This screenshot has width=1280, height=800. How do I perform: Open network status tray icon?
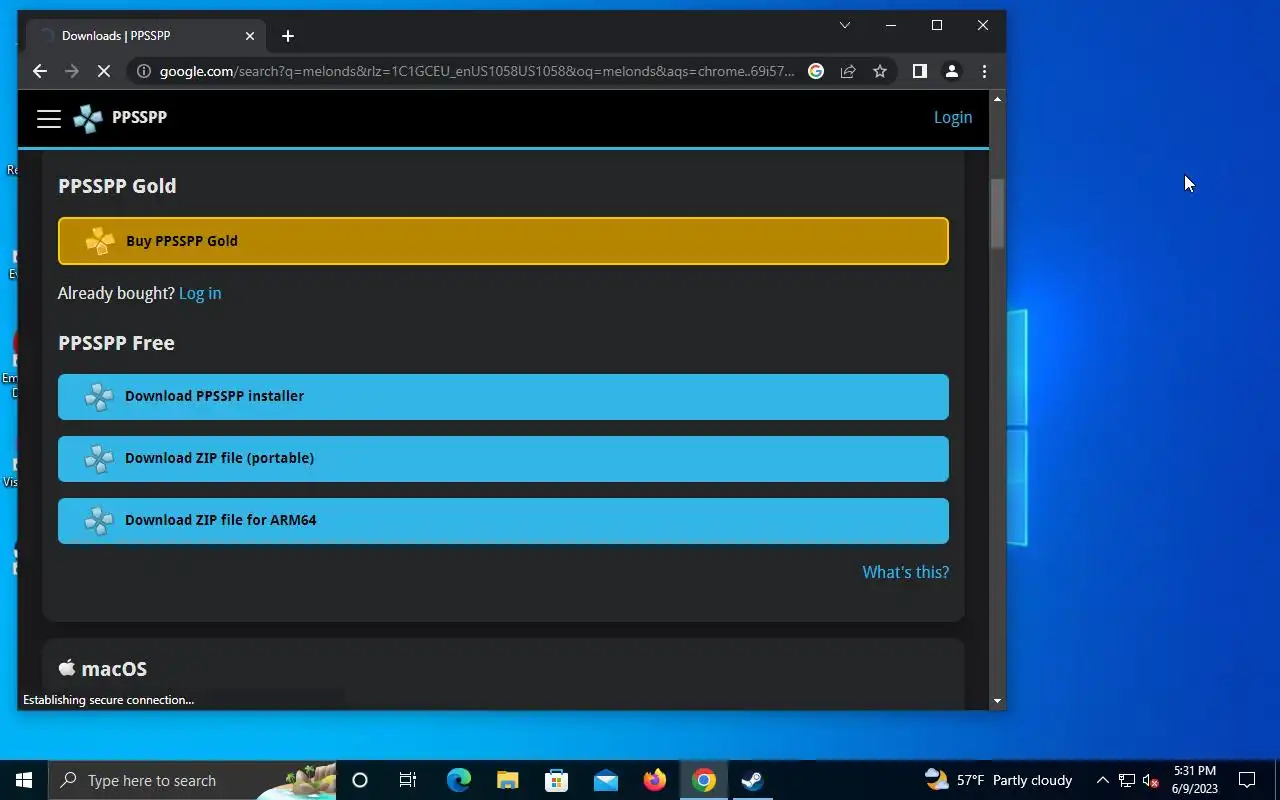pos(1127,780)
